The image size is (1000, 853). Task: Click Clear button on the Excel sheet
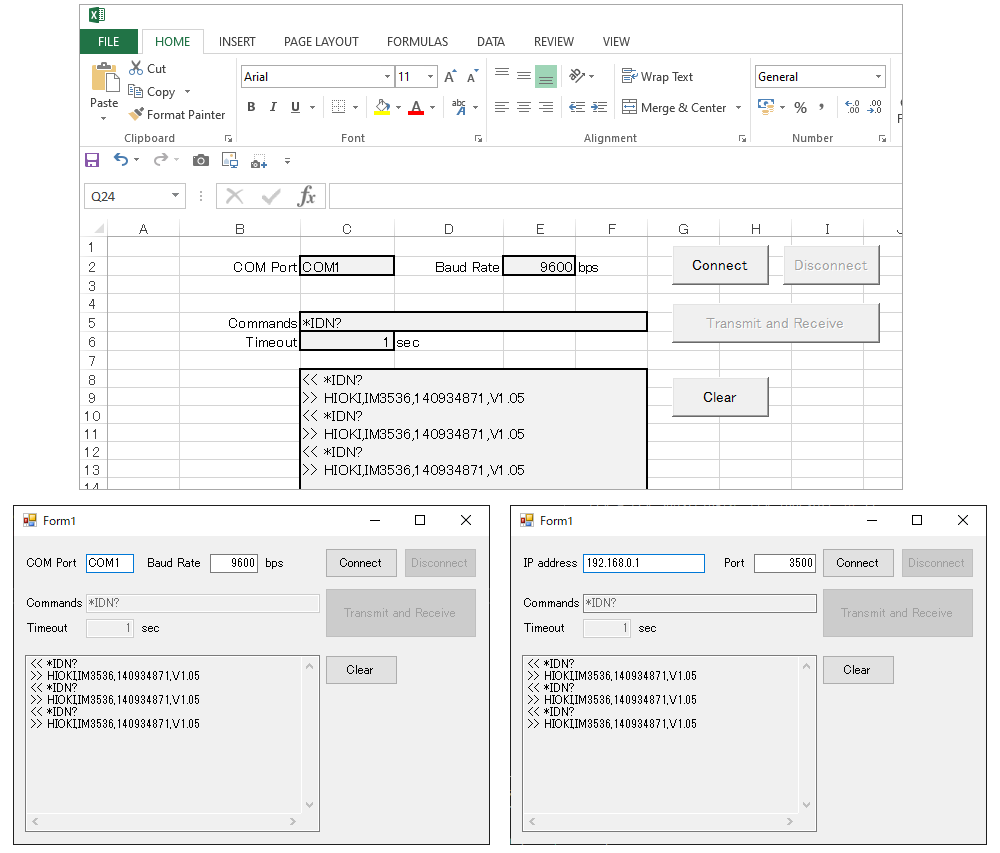(x=720, y=397)
